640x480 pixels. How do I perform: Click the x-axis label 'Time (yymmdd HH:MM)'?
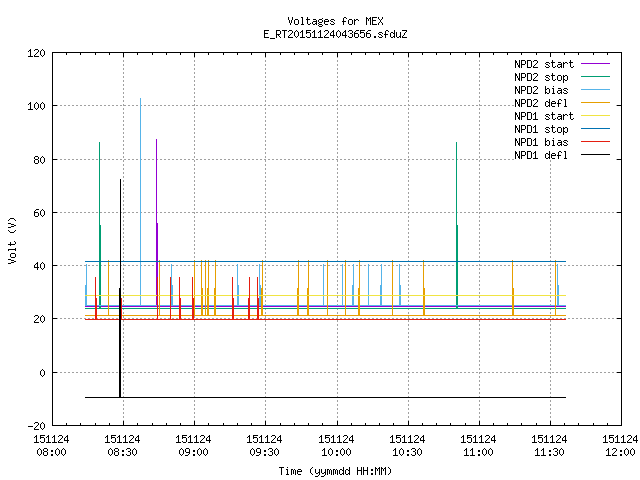point(335,471)
